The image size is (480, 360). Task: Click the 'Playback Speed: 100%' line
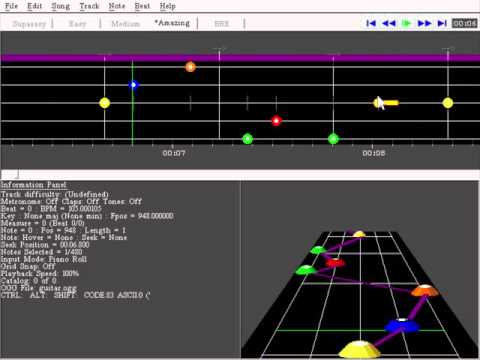[40, 274]
